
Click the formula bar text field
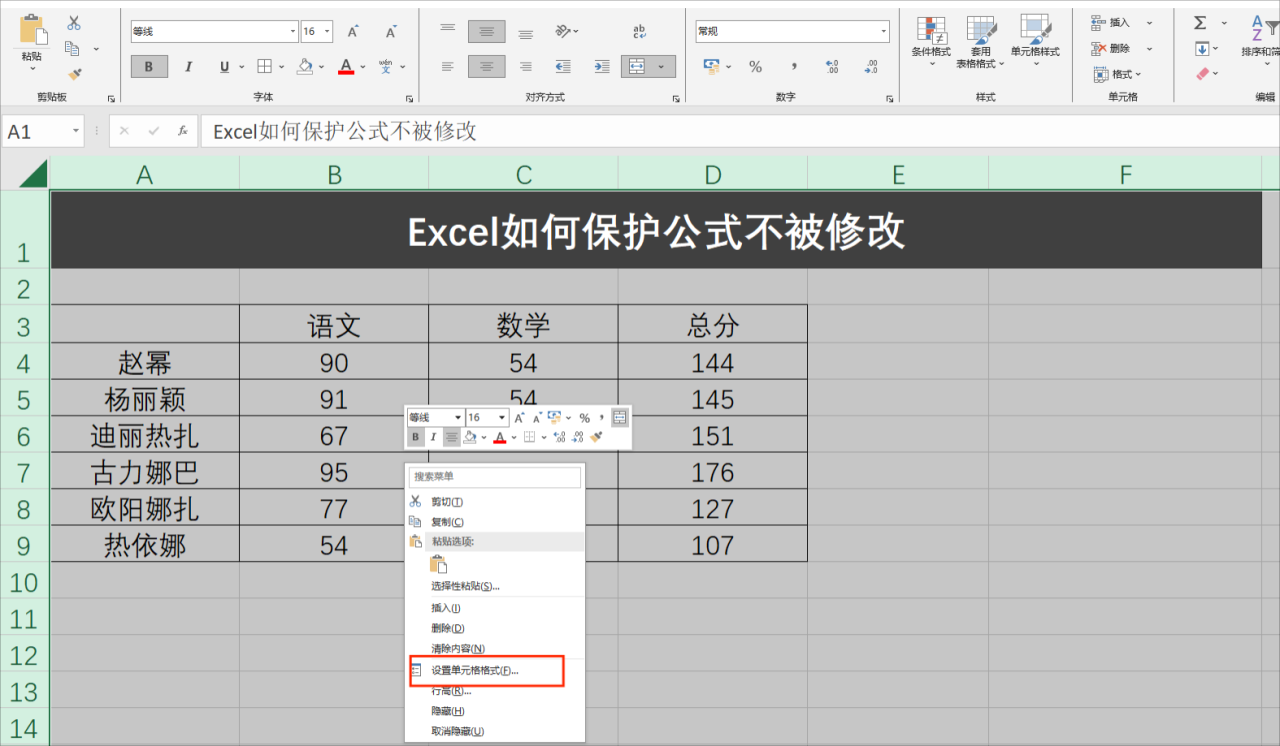click(x=740, y=131)
